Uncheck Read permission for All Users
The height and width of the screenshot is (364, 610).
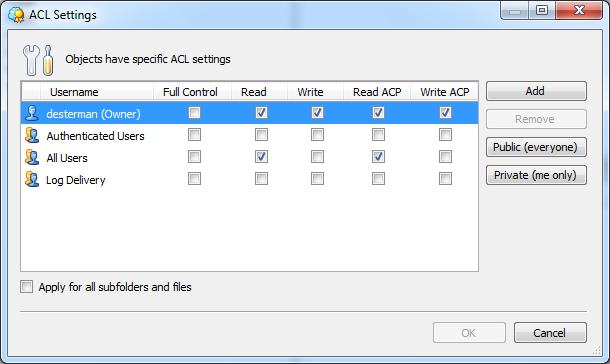pyautogui.click(x=261, y=157)
